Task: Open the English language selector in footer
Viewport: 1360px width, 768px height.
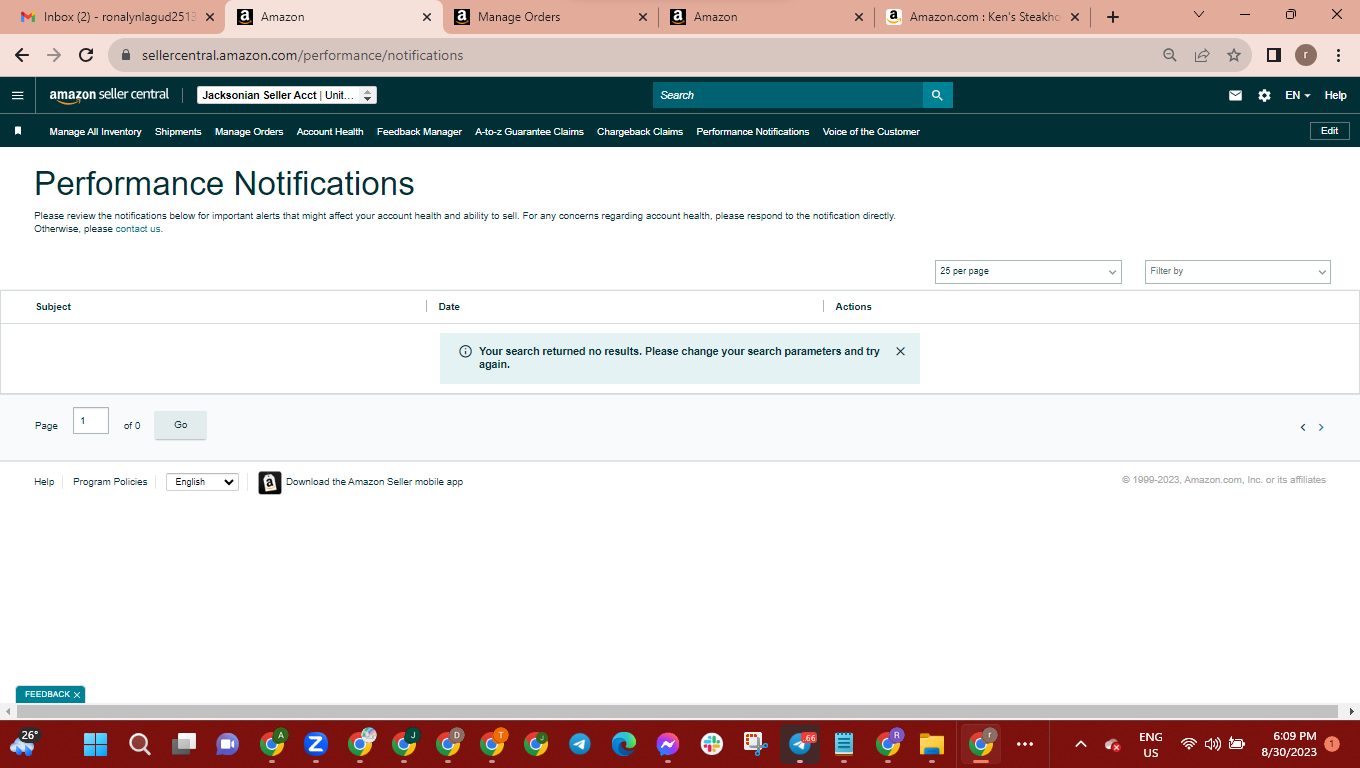Action: coord(202,482)
